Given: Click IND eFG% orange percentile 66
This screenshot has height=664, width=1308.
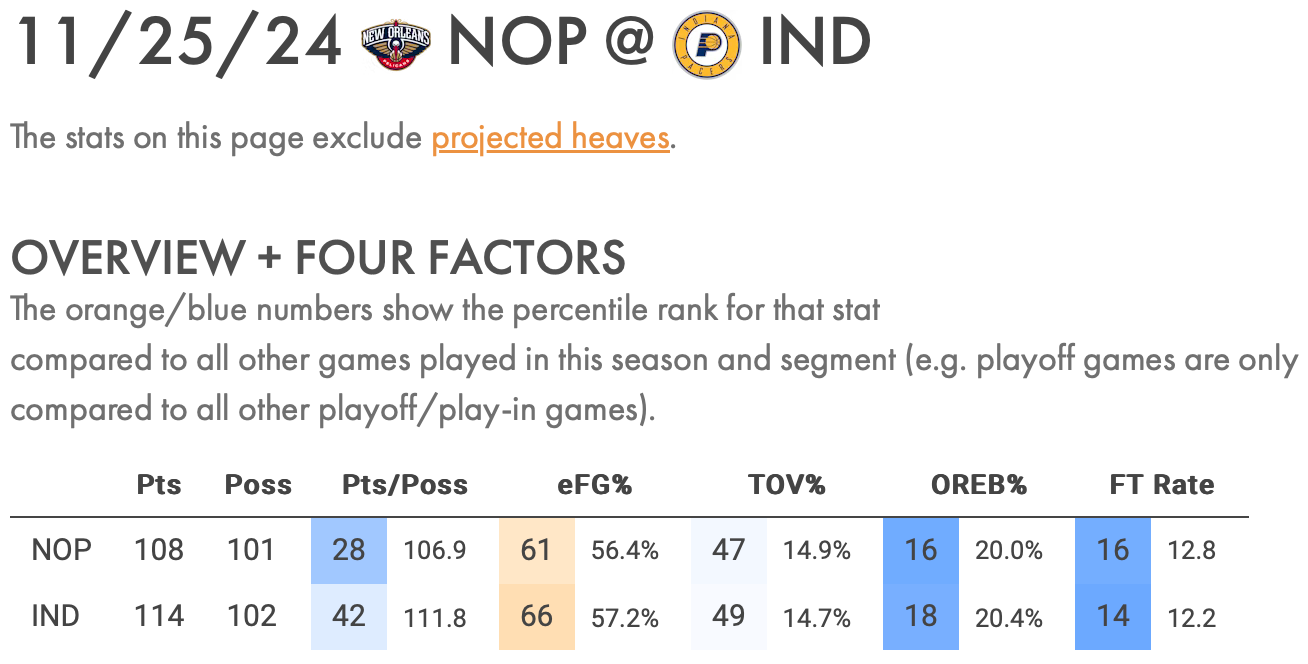Looking at the screenshot, I should [x=537, y=616].
